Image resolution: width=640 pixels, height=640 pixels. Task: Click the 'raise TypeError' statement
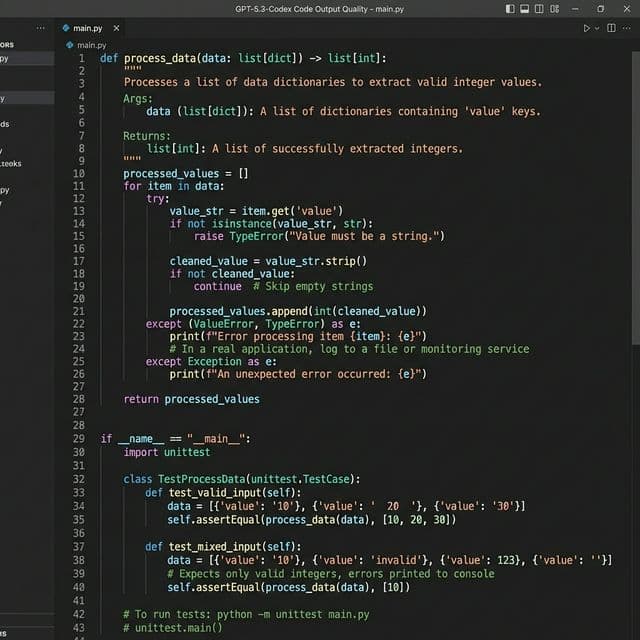[x=319, y=236]
